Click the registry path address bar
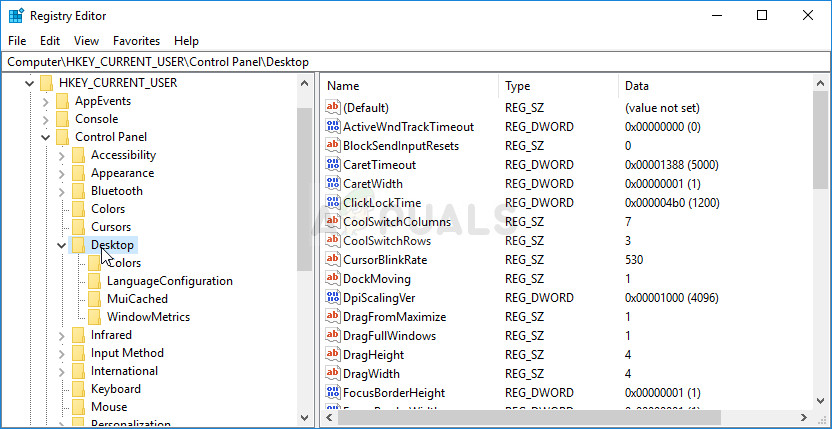Viewport: 832px width, 429px height. [416, 62]
